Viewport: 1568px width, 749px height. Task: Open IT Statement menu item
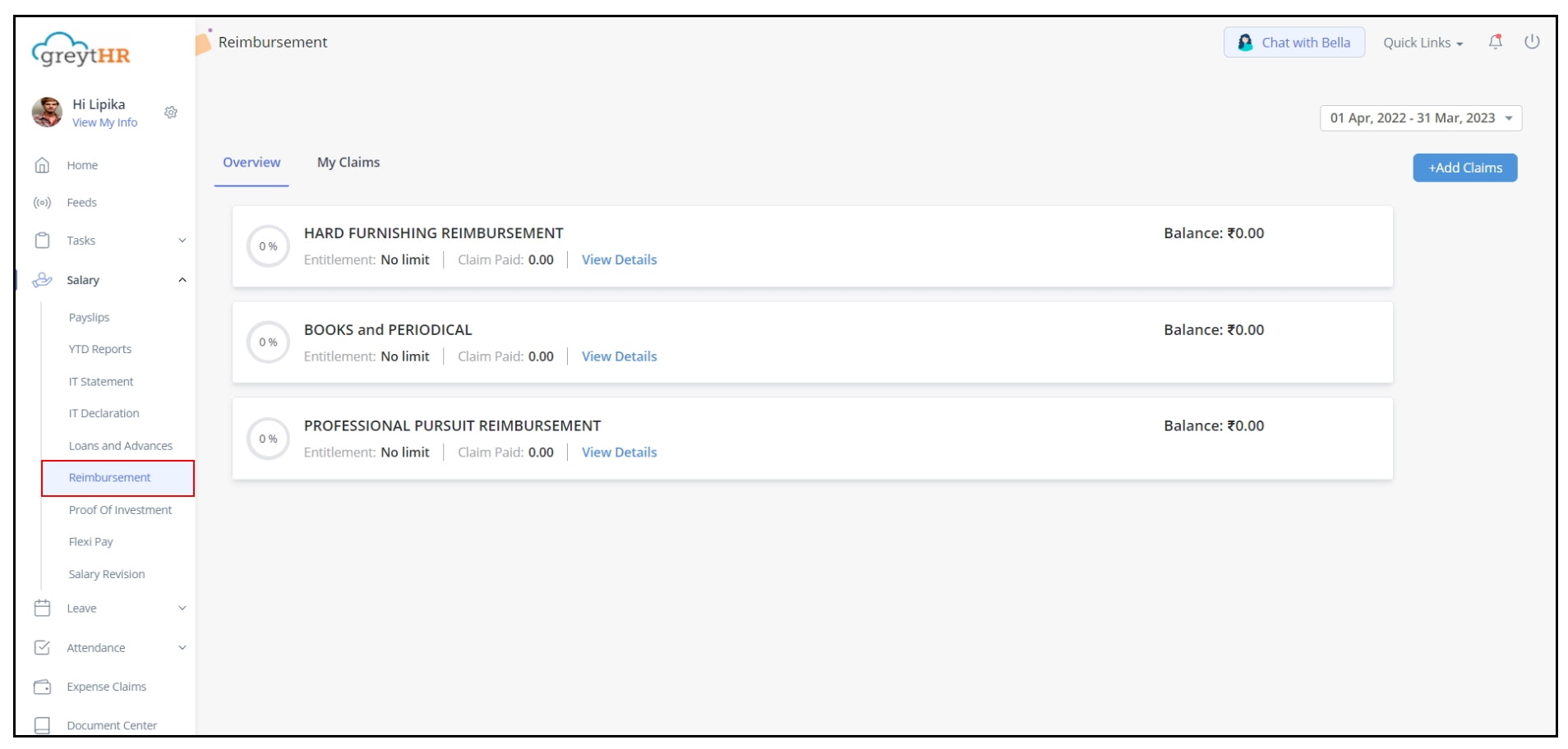point(101,382)
